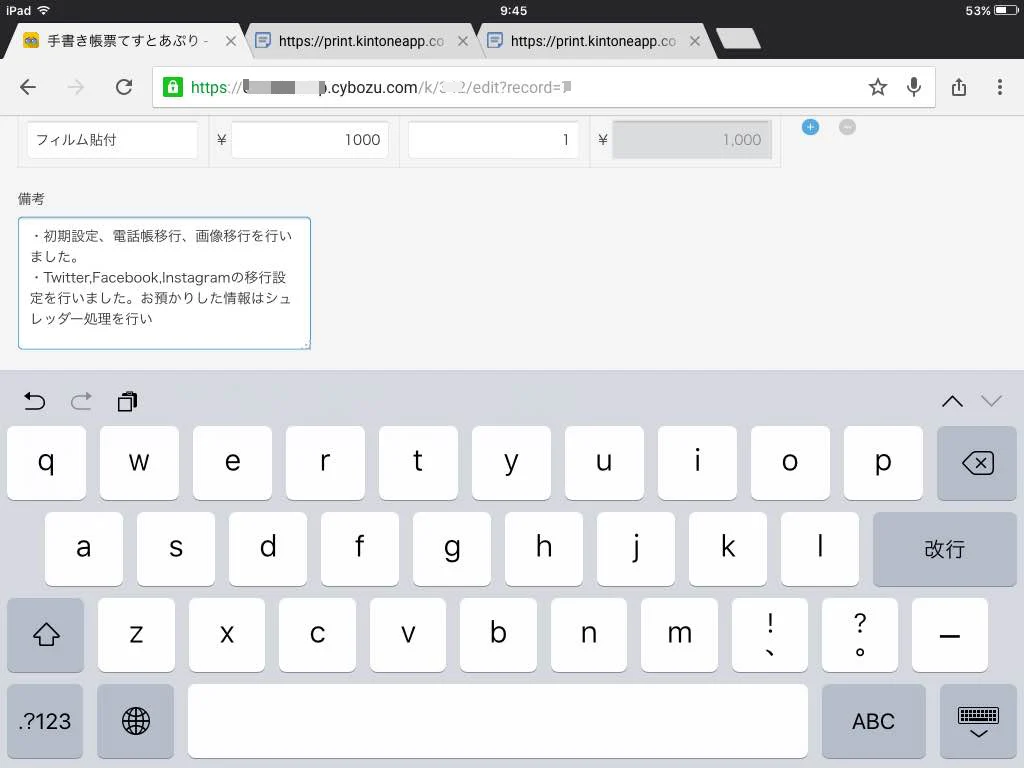Switch to 手書き帳票てすとあぷり tab
1024x768 pixels.
click(120, 41)
